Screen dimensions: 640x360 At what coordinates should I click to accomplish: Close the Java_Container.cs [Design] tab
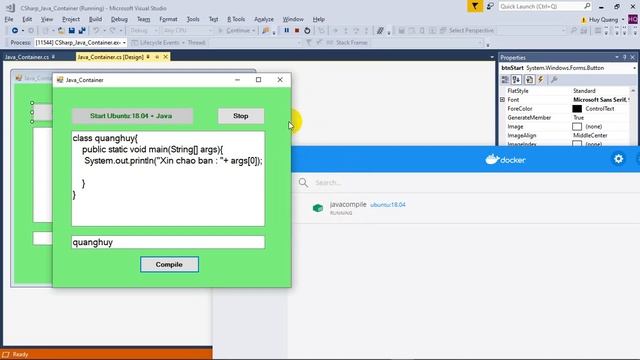click(166, 57)
